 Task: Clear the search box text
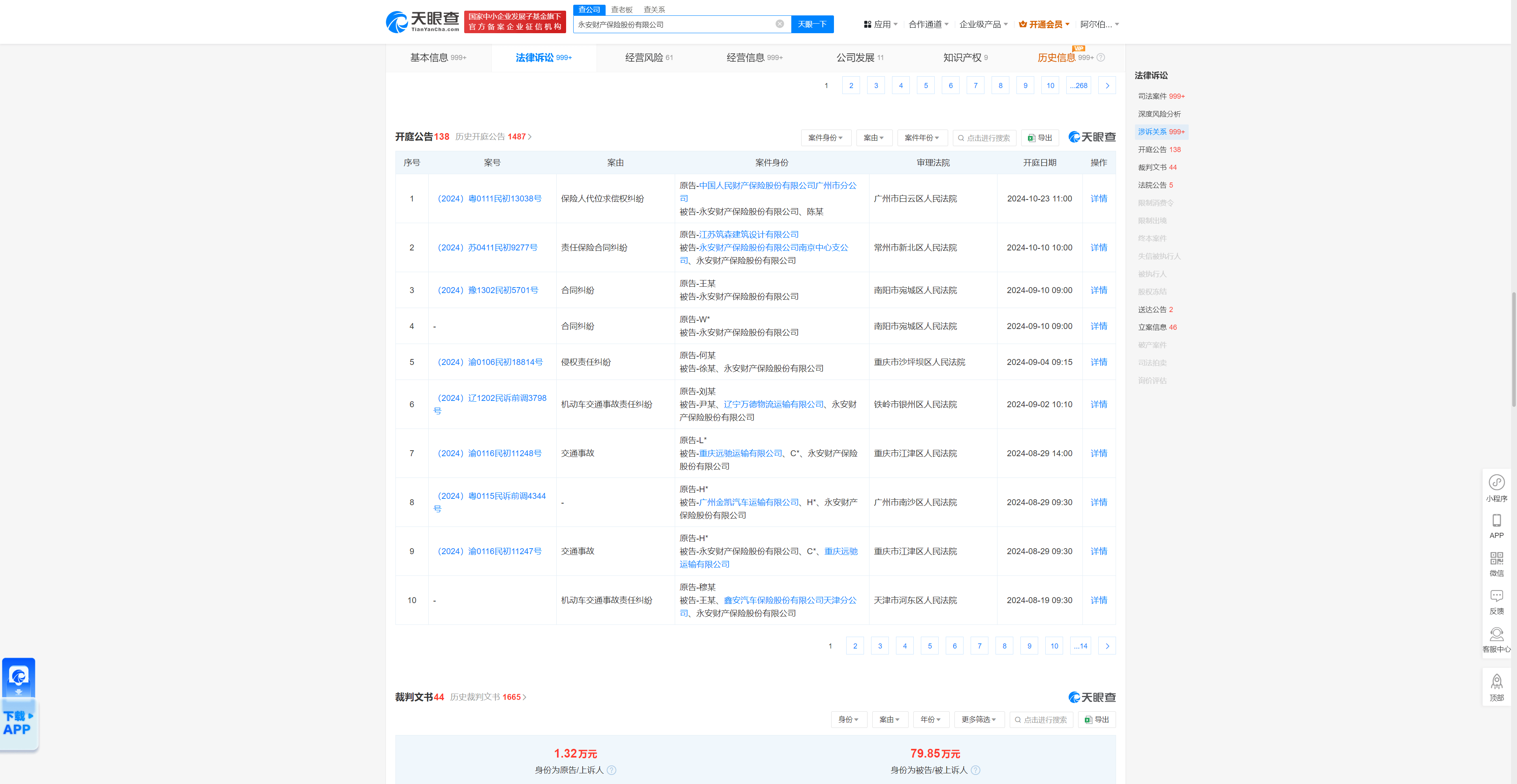tap(780, 24)
